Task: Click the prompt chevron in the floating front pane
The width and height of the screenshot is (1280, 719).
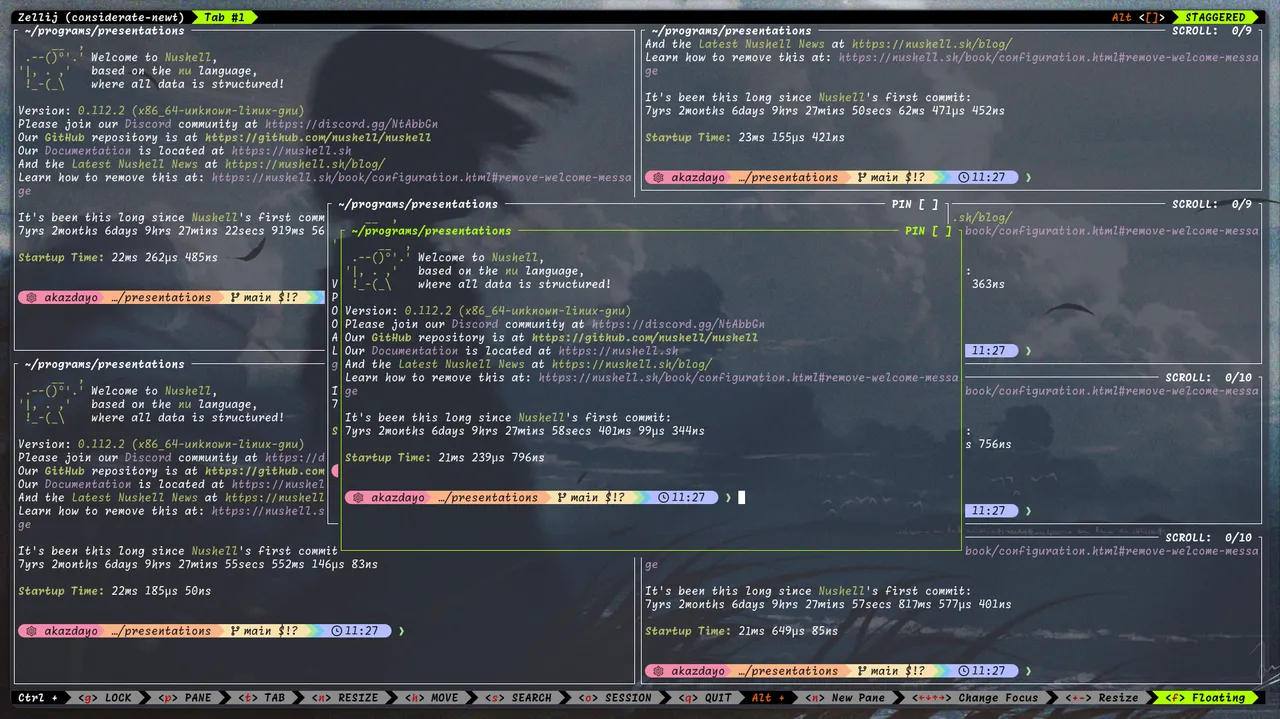Action: [728, 497]
